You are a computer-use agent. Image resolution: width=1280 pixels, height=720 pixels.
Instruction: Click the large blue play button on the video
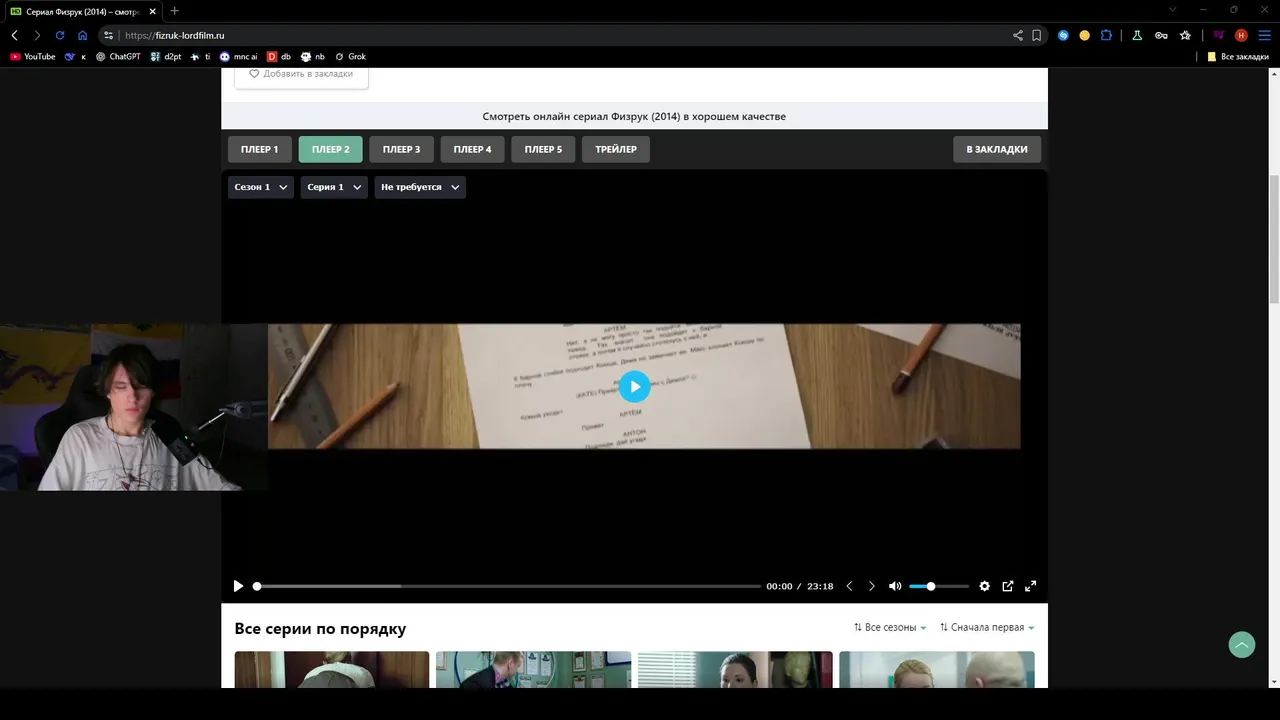point(634,387)
